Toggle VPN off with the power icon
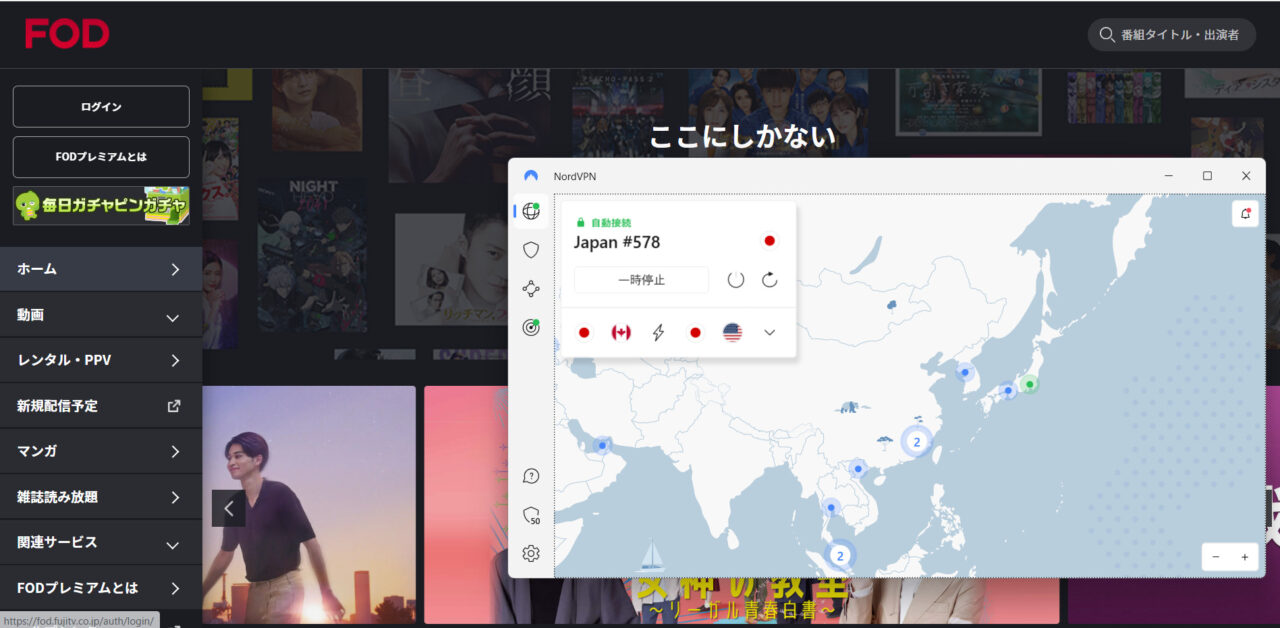This screenshot has width=1280, height=628. [736, 280]
